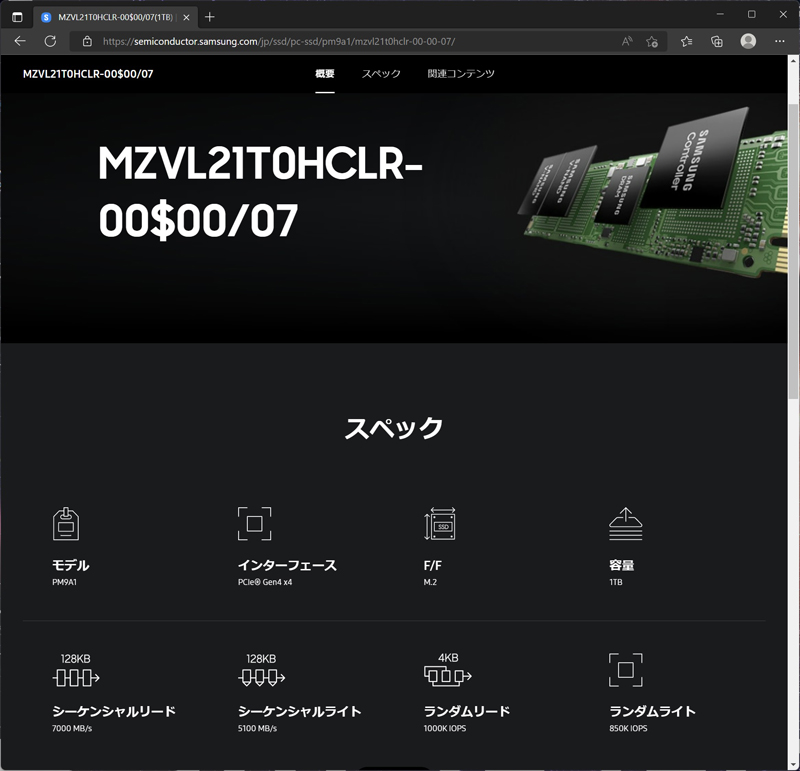The height and width of the screenshot is (771, 800).
Task: Click the Edge profile avatar icon
Action: click(x=747, y=41)
